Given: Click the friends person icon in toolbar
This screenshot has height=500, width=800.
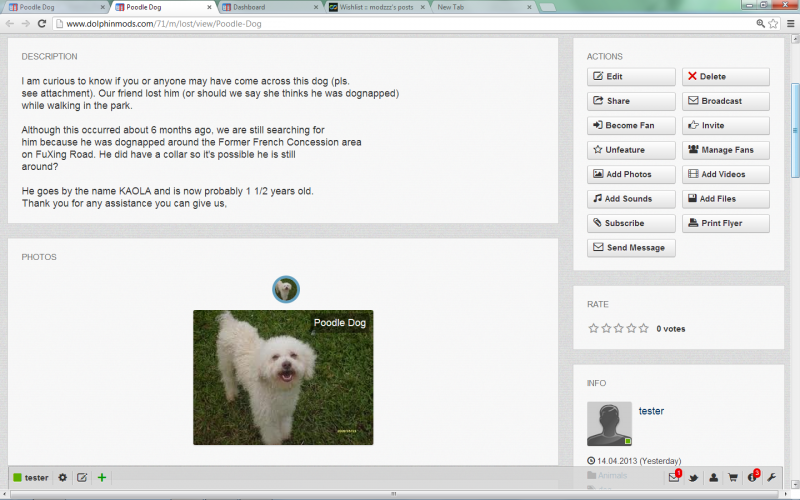Looking at the screenshot, I should tap(713, 478).
